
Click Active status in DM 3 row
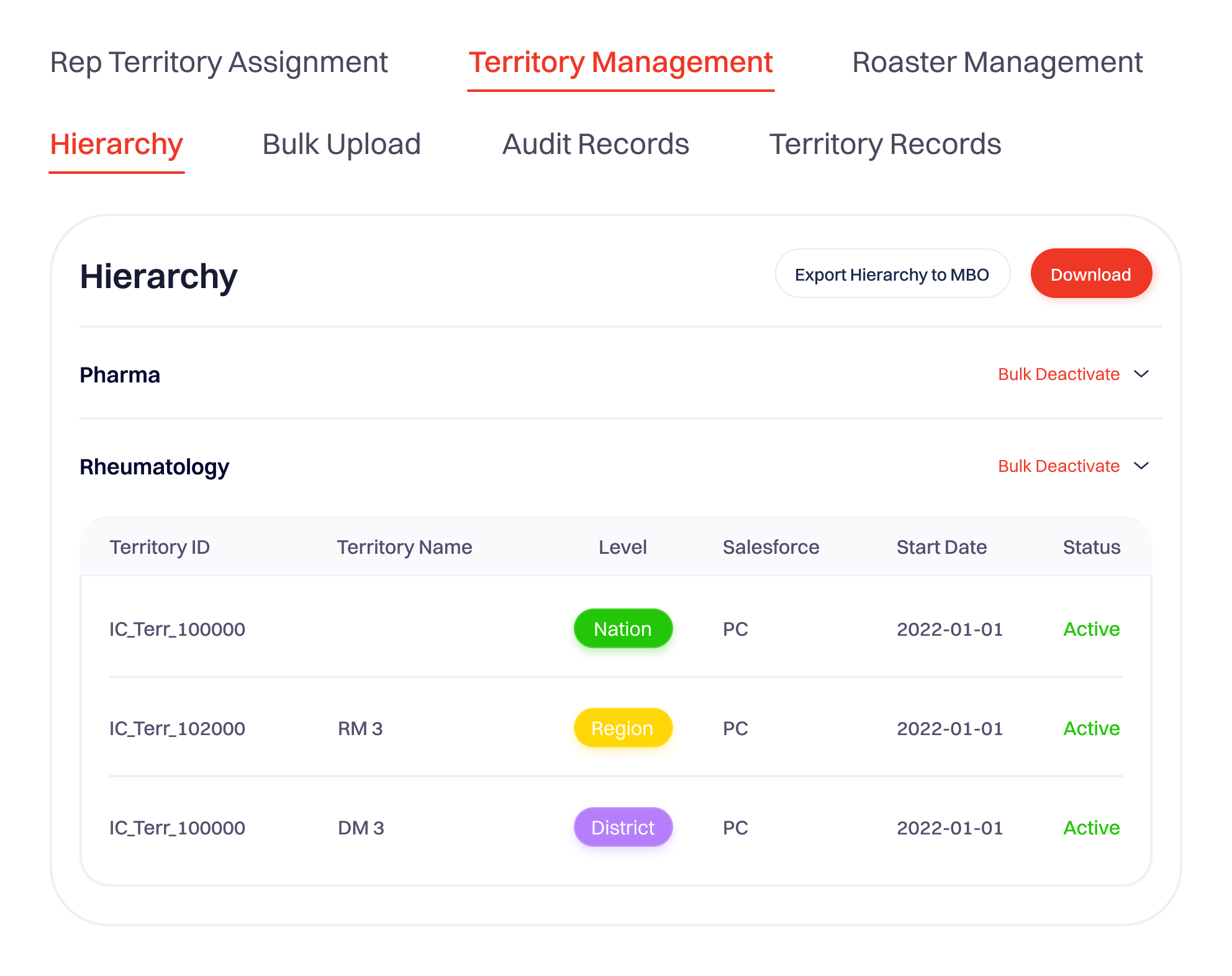coord(1091,828)
